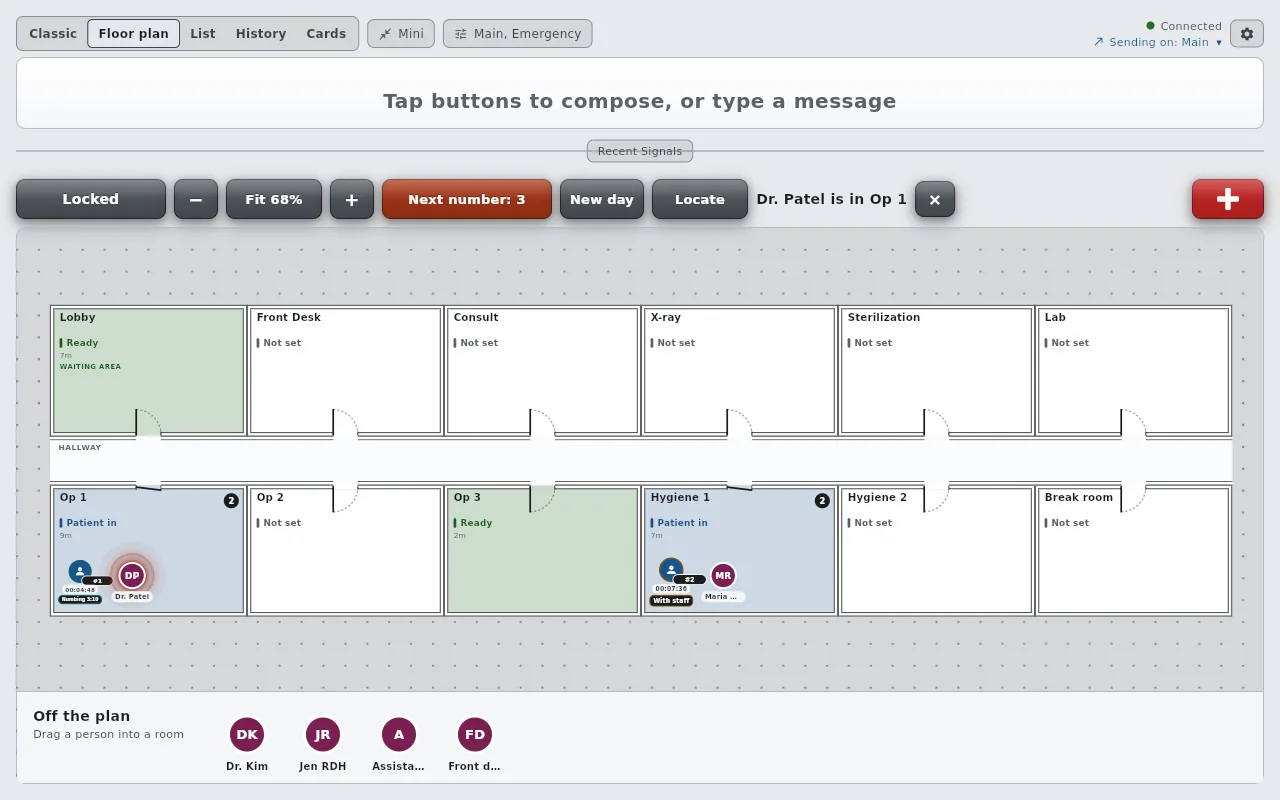1280x800 pixels.
Task: Select the Break room
Action: tap(1134, 551)
